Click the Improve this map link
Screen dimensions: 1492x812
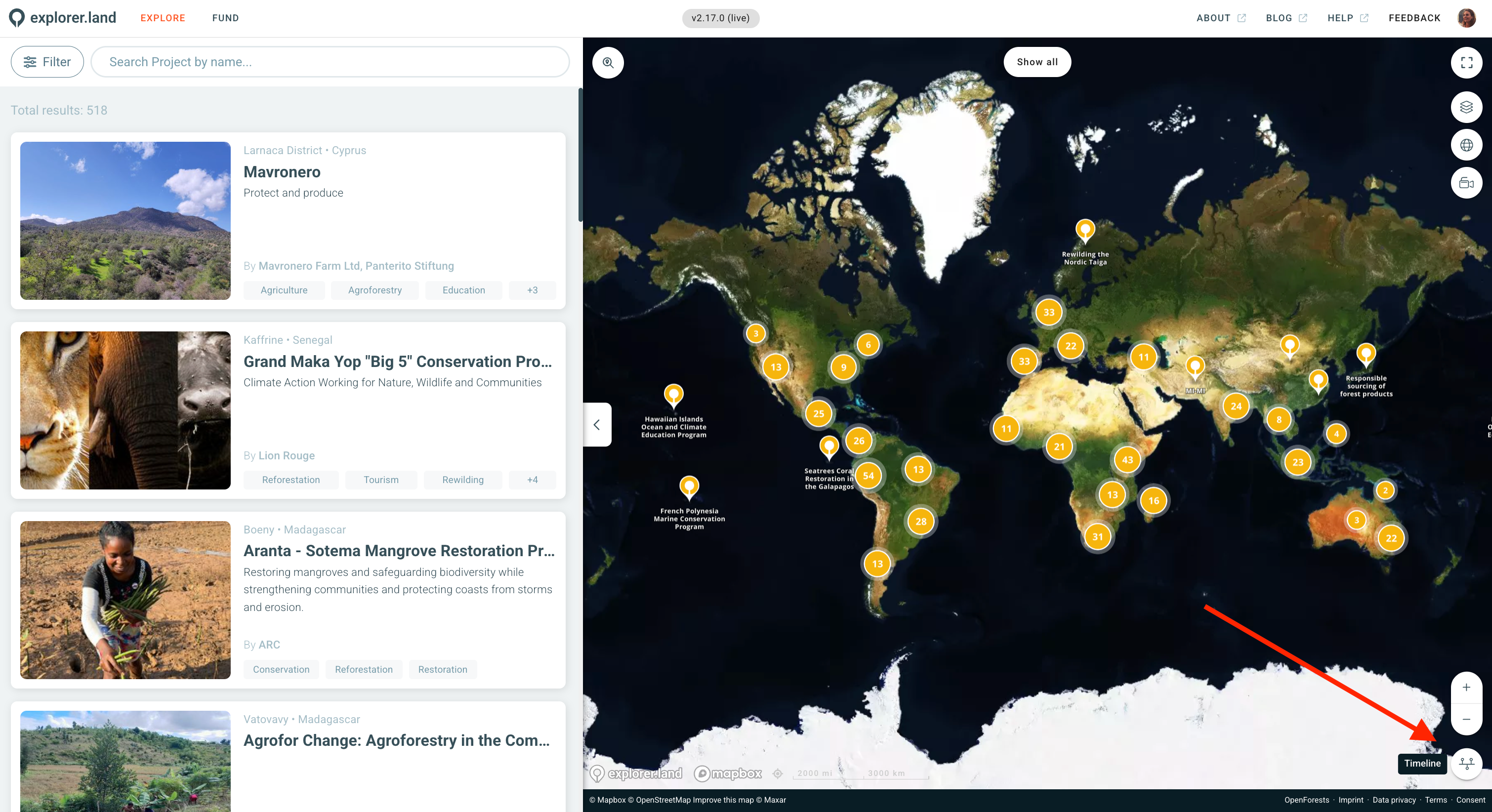click(x=723, y=800)
